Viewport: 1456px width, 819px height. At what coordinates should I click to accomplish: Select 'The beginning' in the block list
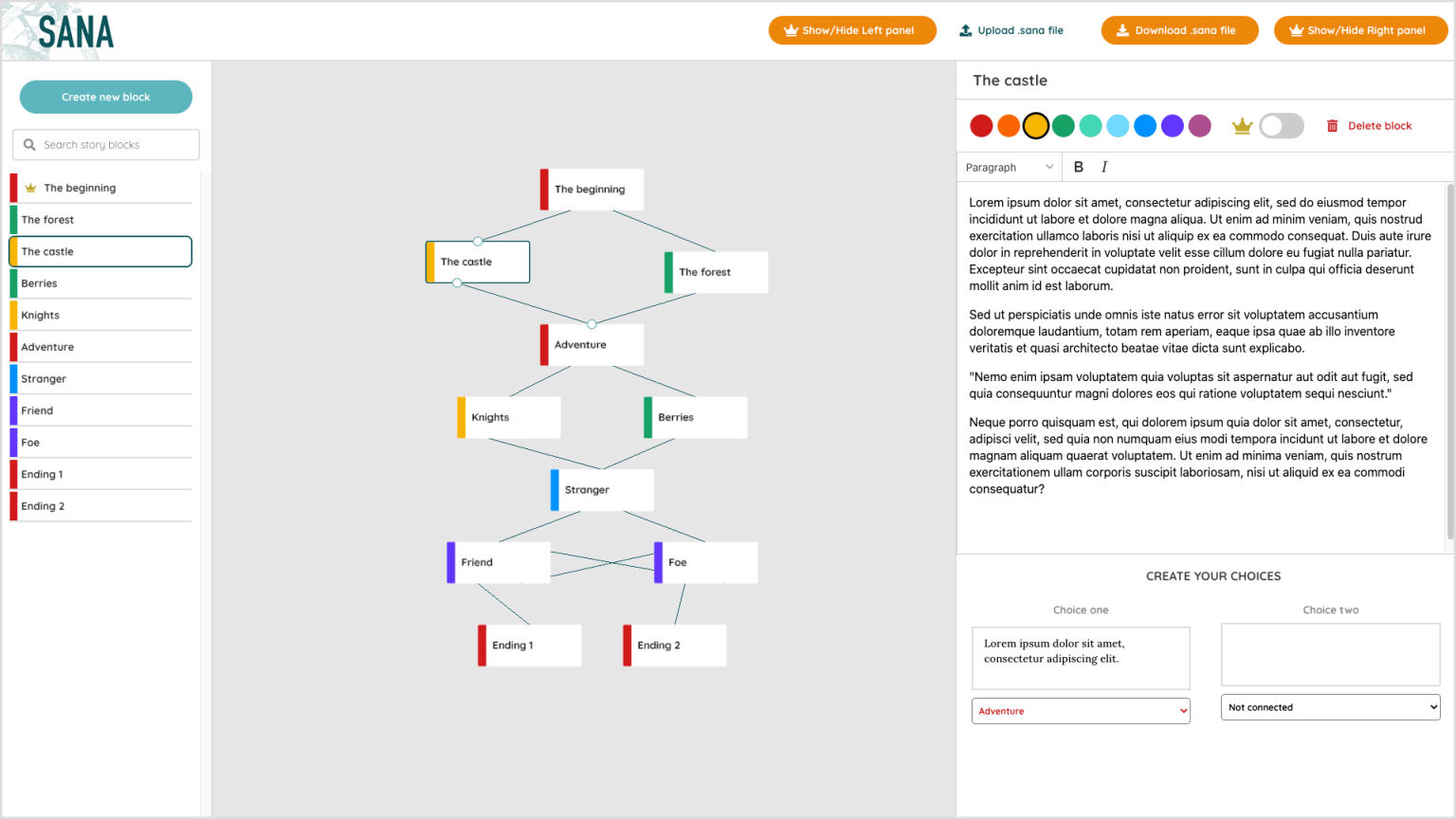click(x=100, y=188)
